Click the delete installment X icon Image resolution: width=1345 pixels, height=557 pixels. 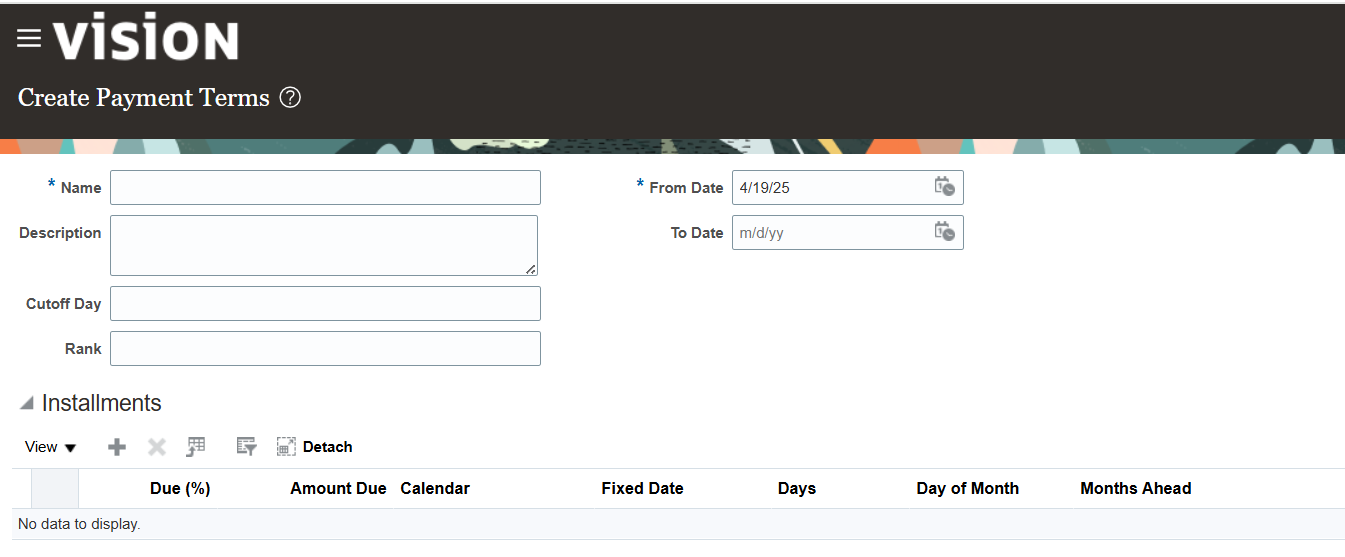click(157, 447)
